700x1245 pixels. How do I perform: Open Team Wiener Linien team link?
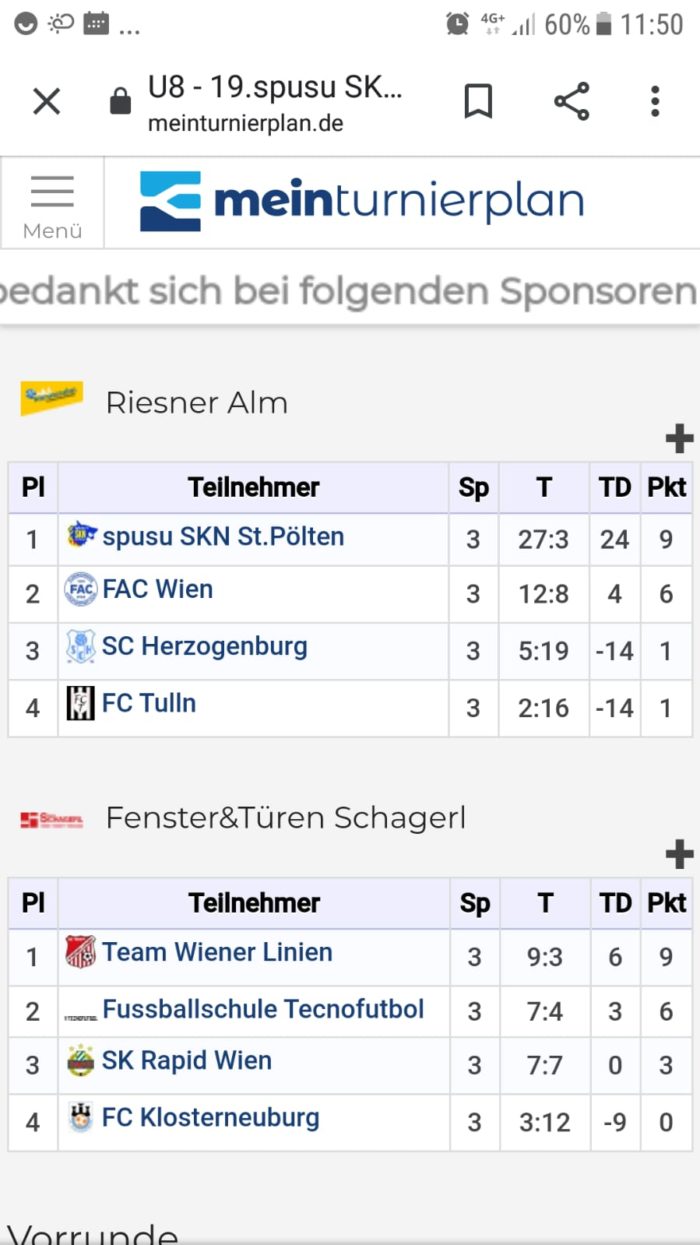coord(217,952)
